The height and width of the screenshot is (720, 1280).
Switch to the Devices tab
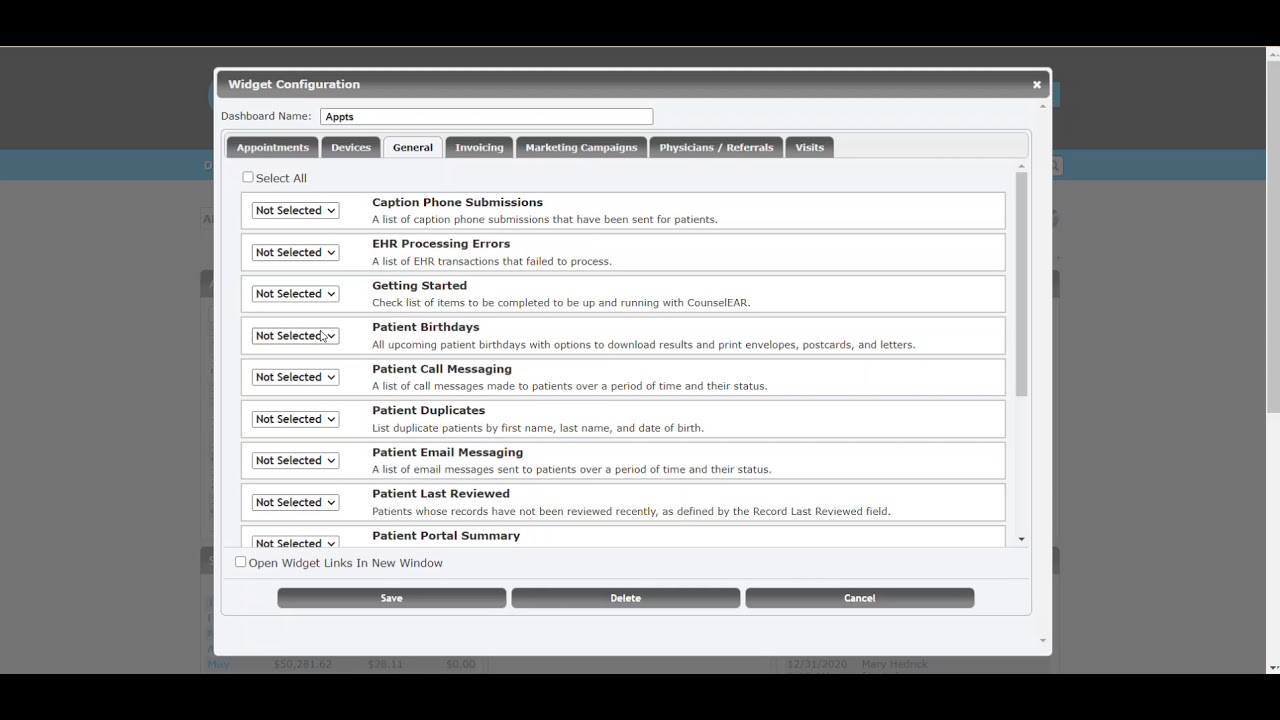[x=351, y=148]
